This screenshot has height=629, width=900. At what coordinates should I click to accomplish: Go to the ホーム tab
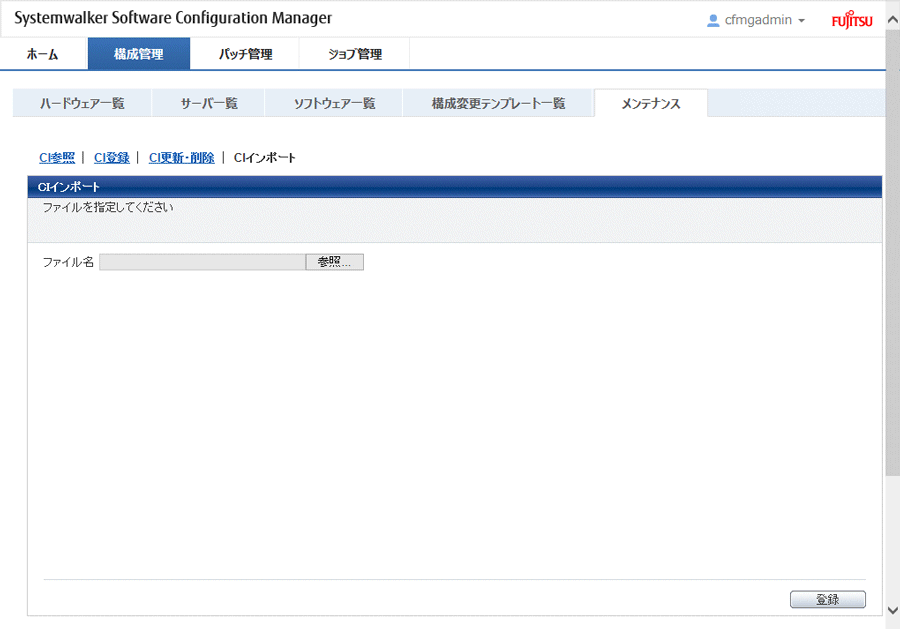[42, 54]
